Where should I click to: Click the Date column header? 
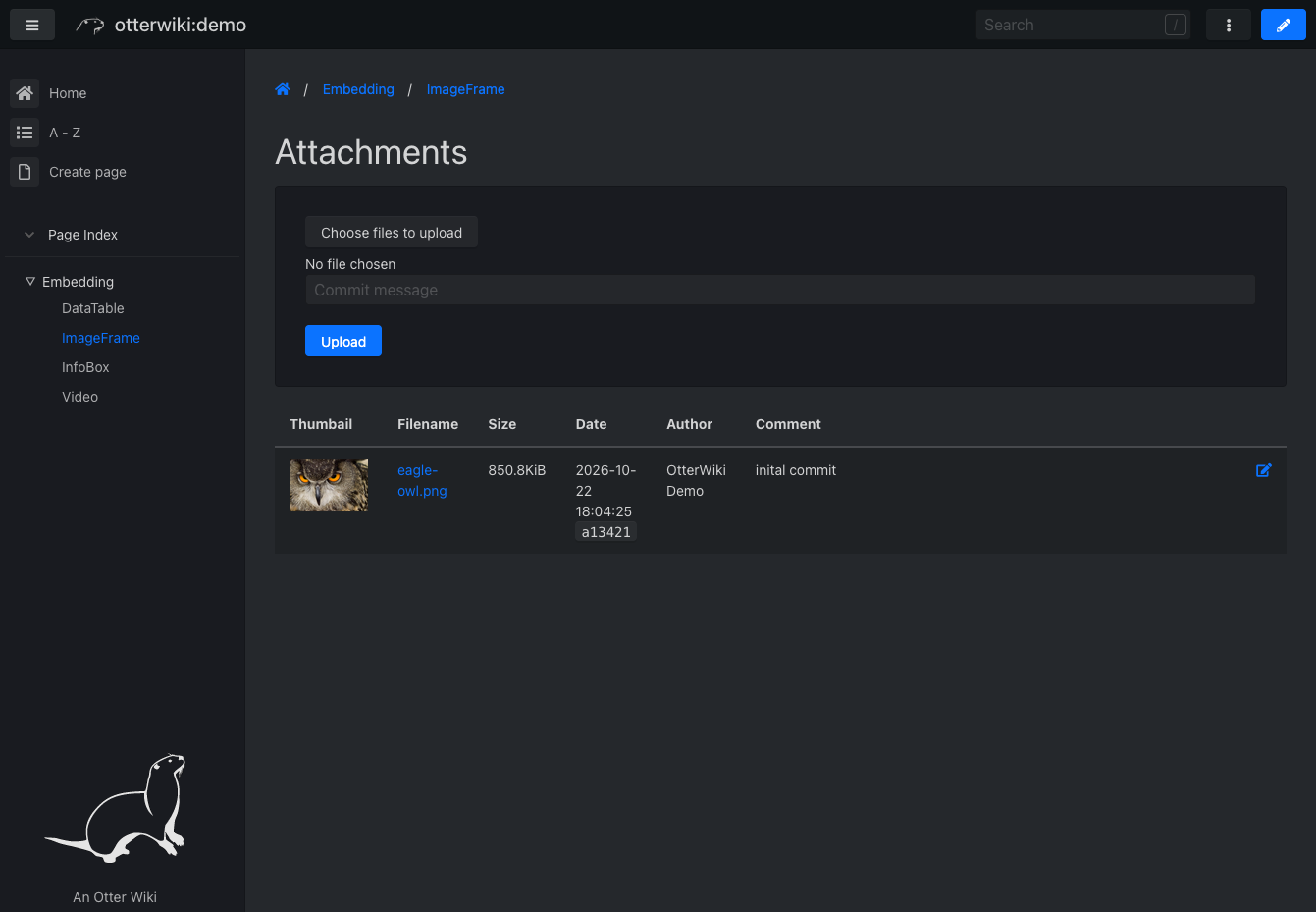pyautogui.click(x=591, y=424)
